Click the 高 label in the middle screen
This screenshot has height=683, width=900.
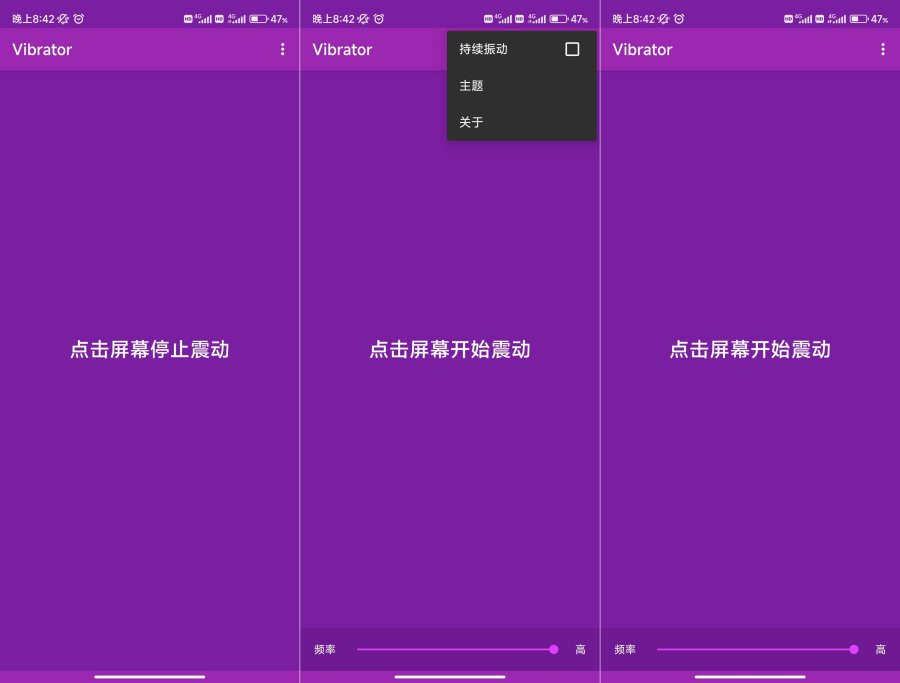click(x=580, y=649)
